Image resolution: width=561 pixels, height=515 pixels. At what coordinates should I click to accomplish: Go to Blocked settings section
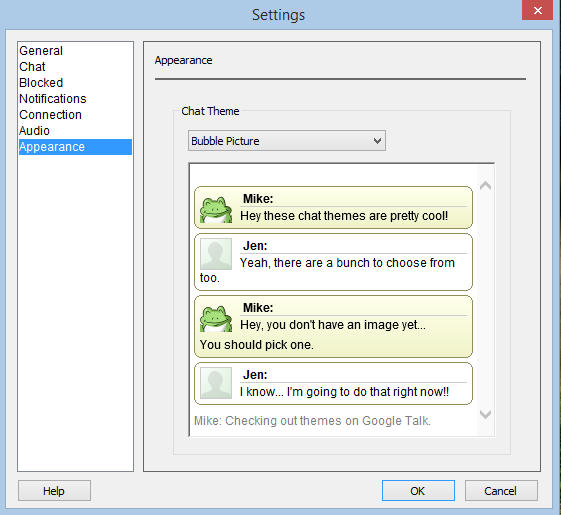click(x=41, y=83)
